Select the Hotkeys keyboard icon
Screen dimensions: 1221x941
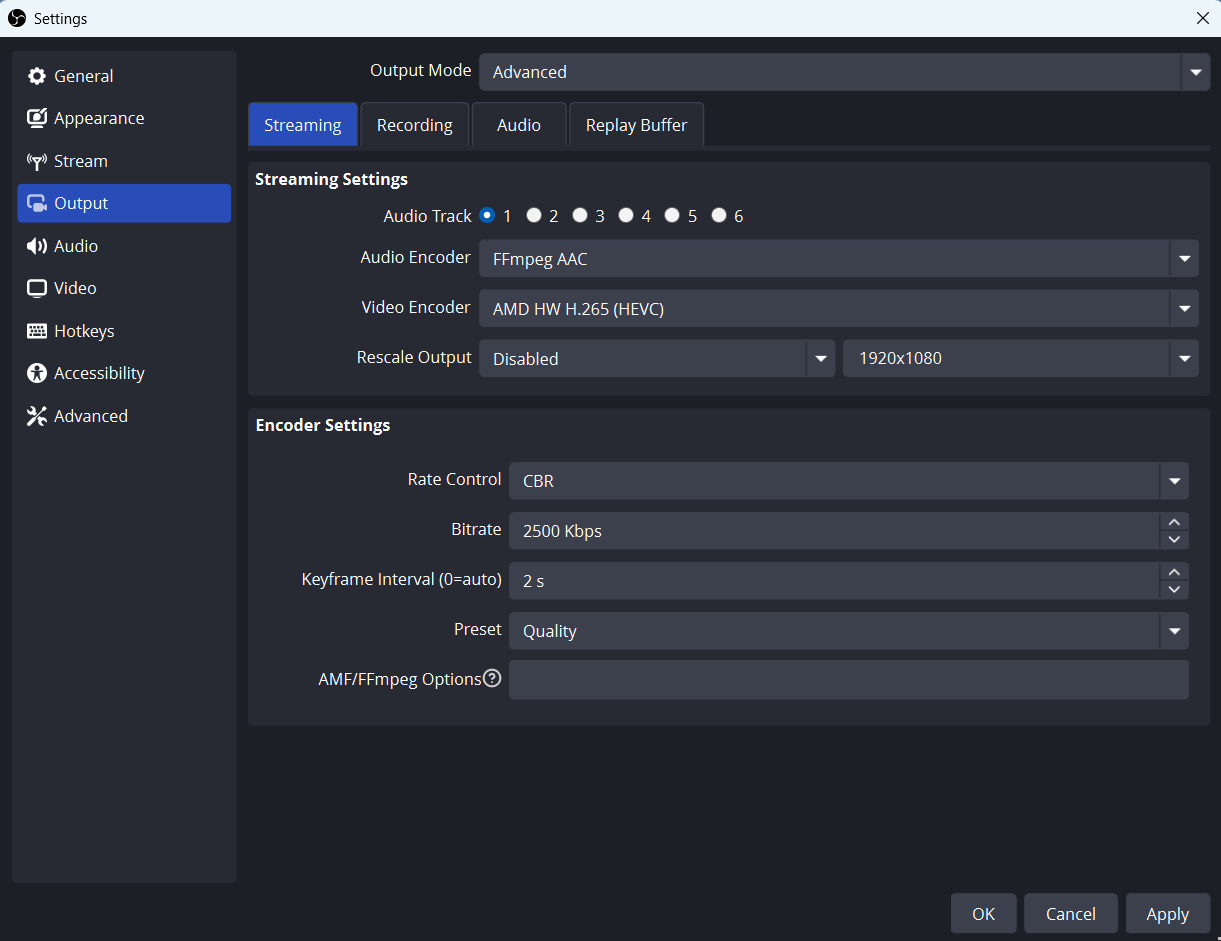37,331
